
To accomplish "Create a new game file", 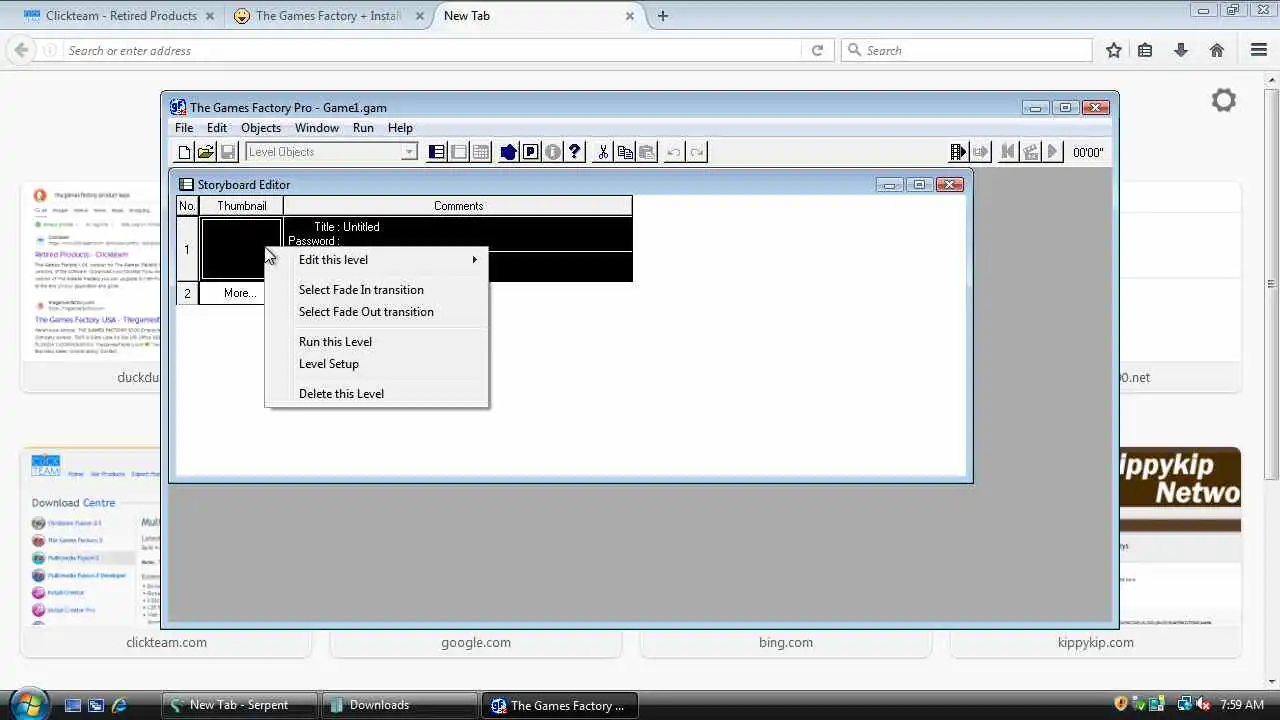I will (184, 152).
